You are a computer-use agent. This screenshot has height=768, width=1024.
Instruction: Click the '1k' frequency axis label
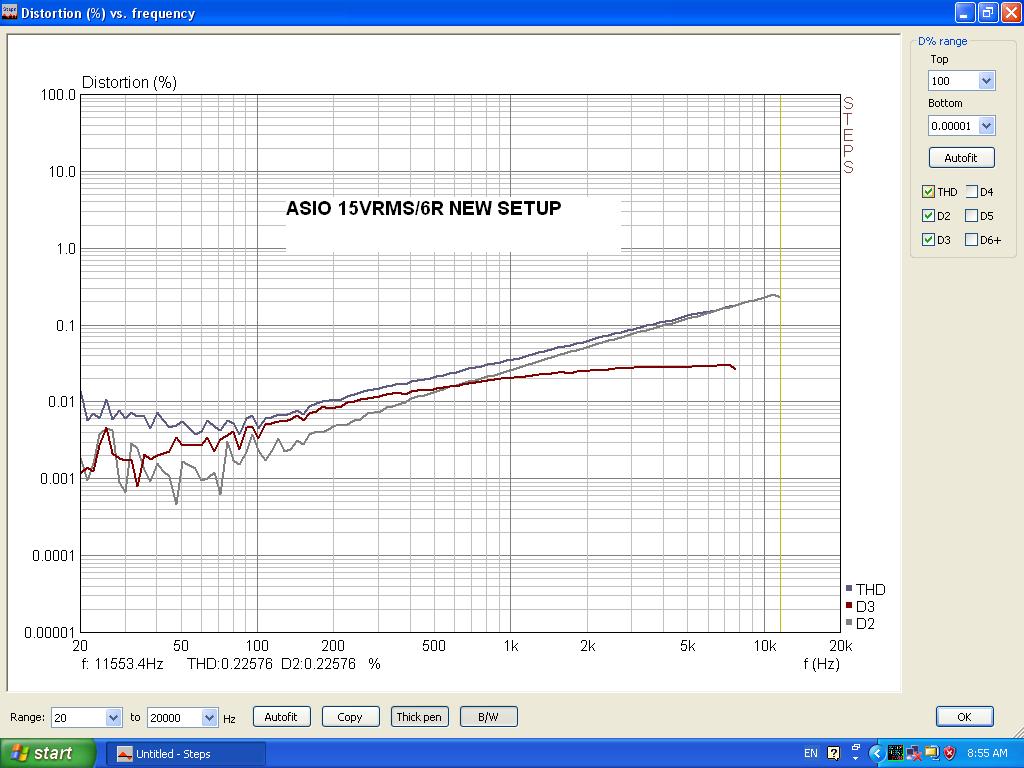511,646
